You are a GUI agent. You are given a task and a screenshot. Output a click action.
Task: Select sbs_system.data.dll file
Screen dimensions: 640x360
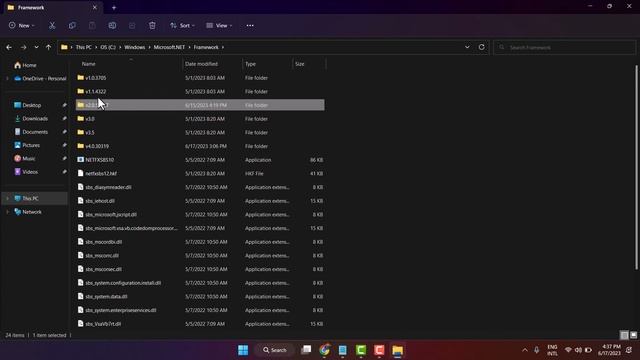point(200,296)
